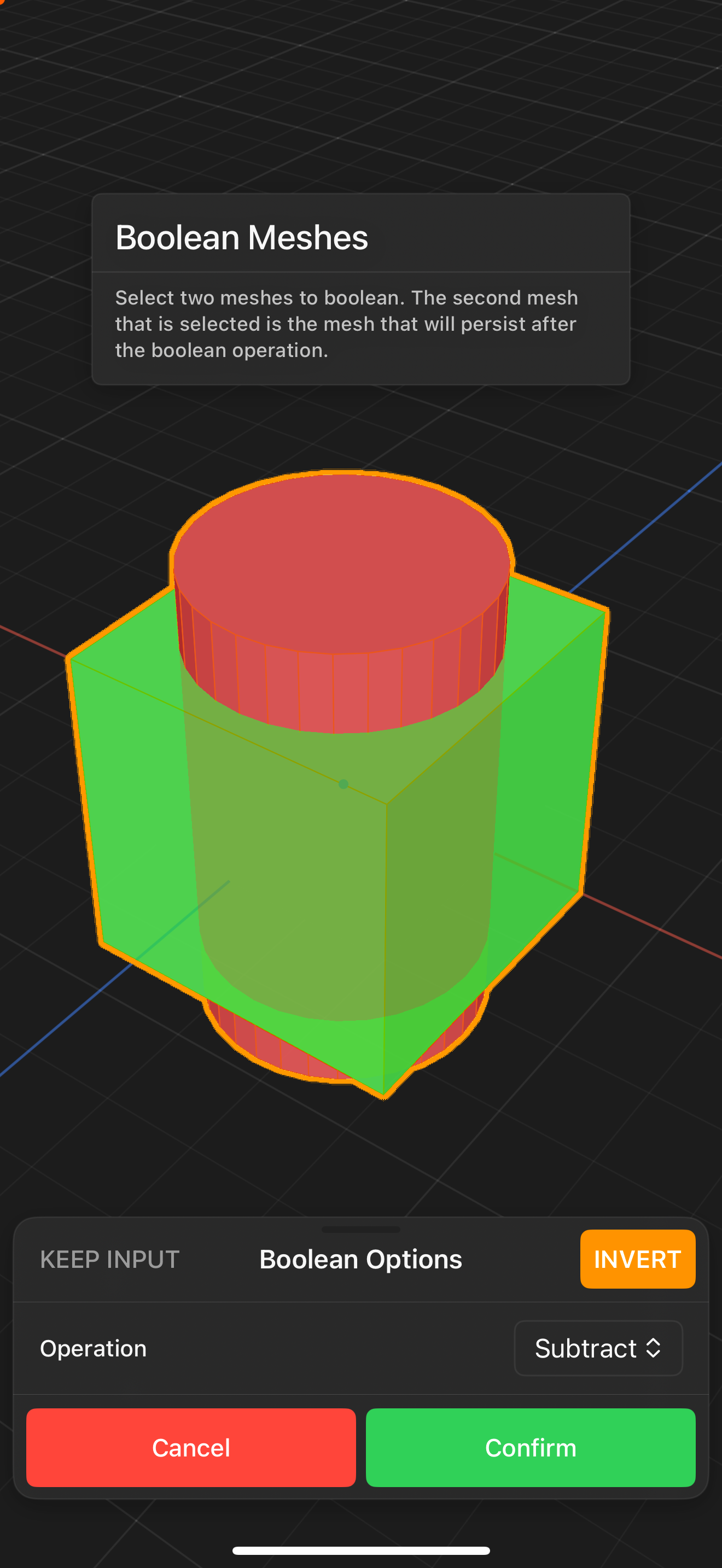Tap the boolean instruction description text

pos(346,324)
